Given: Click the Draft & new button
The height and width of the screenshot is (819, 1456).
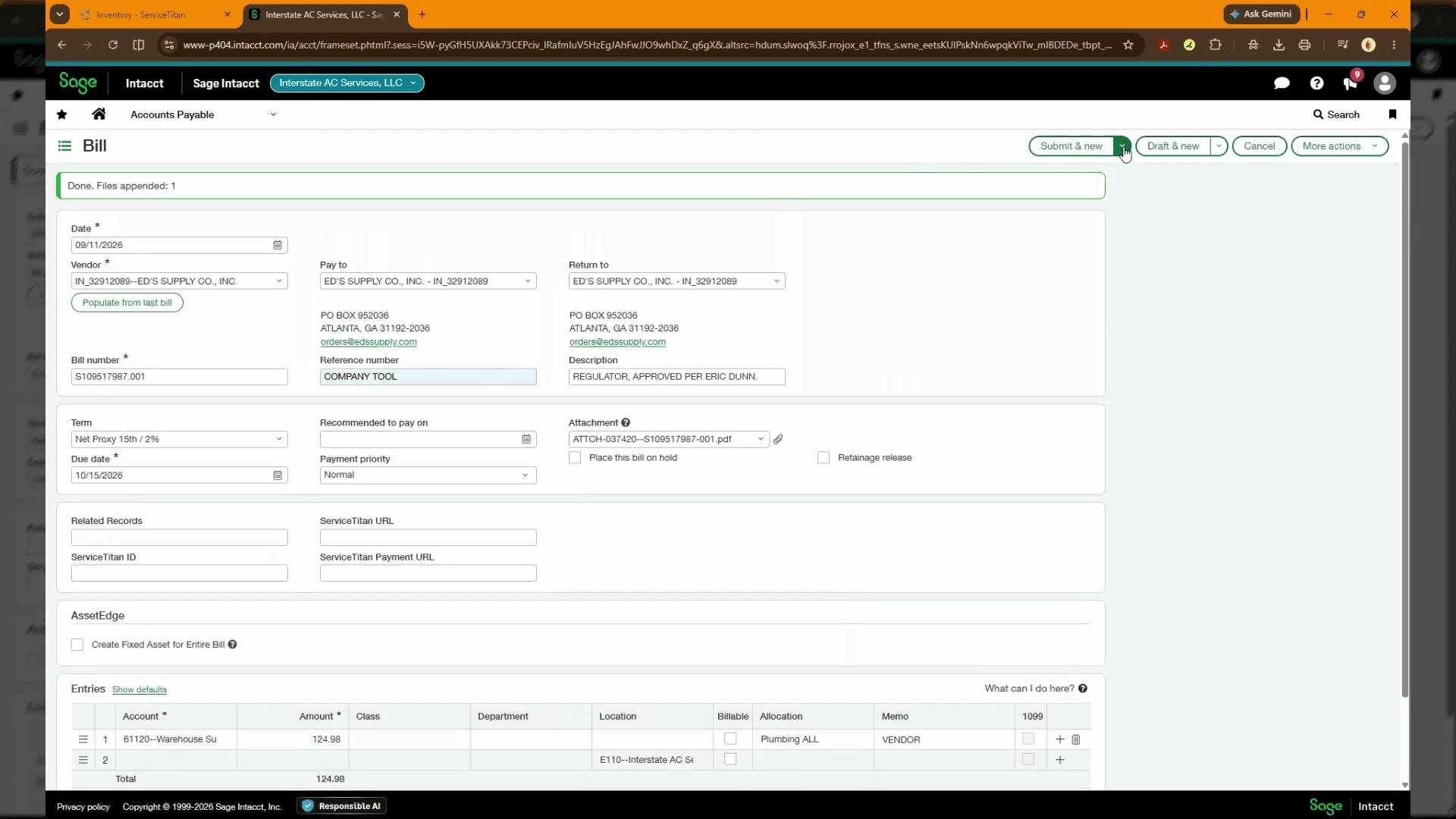Looking at the screenshot, I should pos(1173,146).
